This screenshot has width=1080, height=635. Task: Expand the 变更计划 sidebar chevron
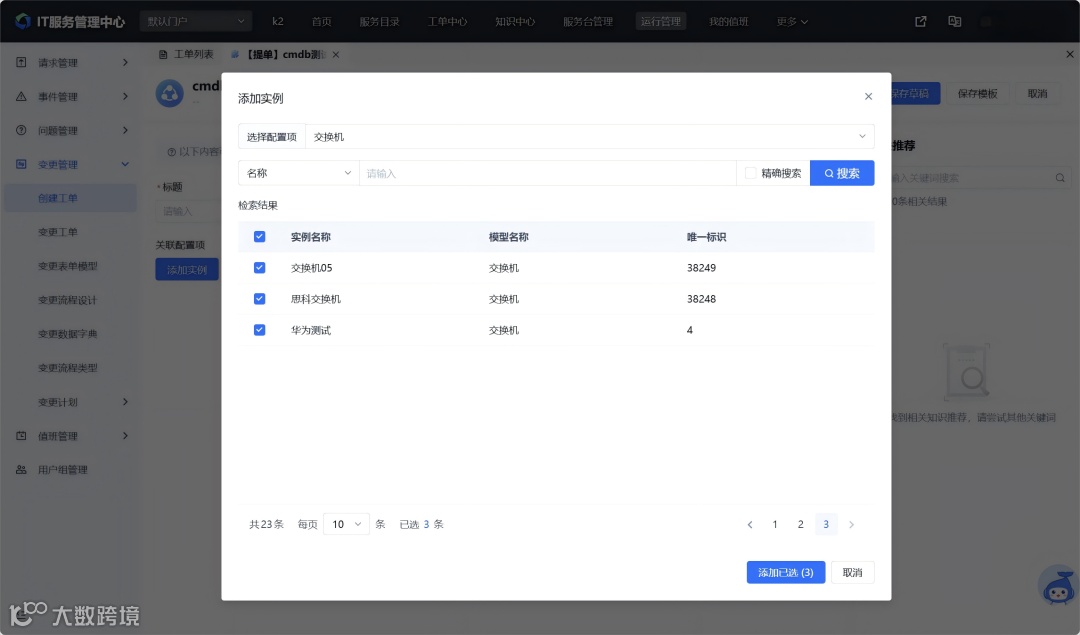click(x=125, y=402)
